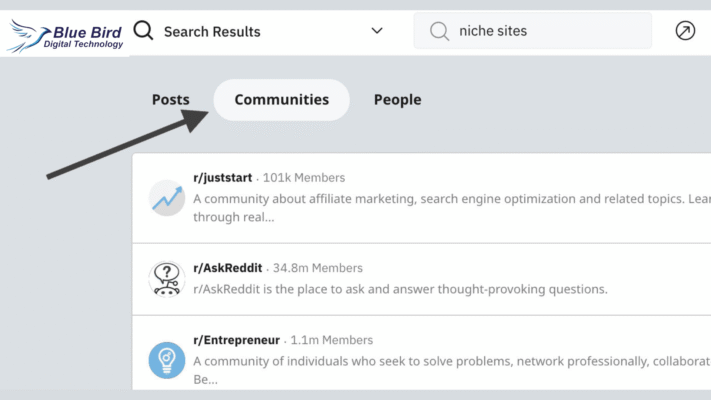
Task: Click the r/Entrepreneur lightbulb avatar
Action: coord(166,360)
